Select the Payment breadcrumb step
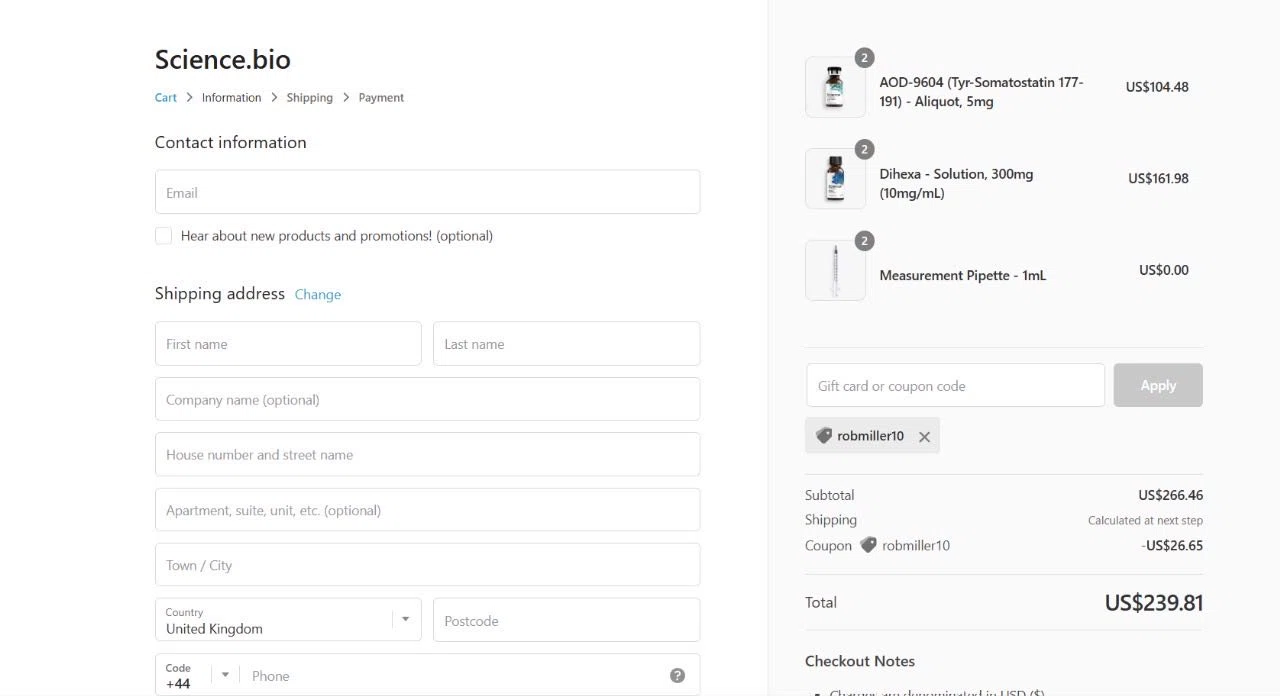Image resolution: width=1280 pixels, height=696 pixels. pos(381,97)
